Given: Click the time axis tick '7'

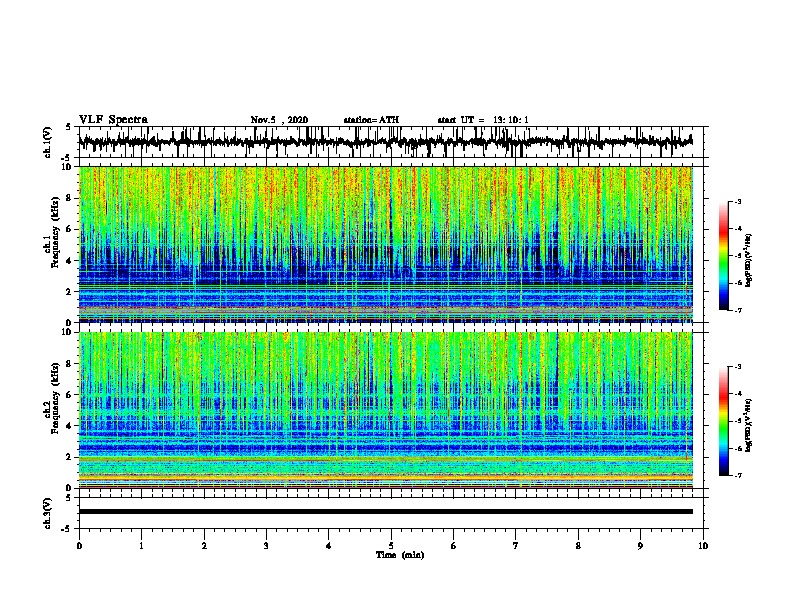Looking at the screenshot, I should click(x=516, y=546).
